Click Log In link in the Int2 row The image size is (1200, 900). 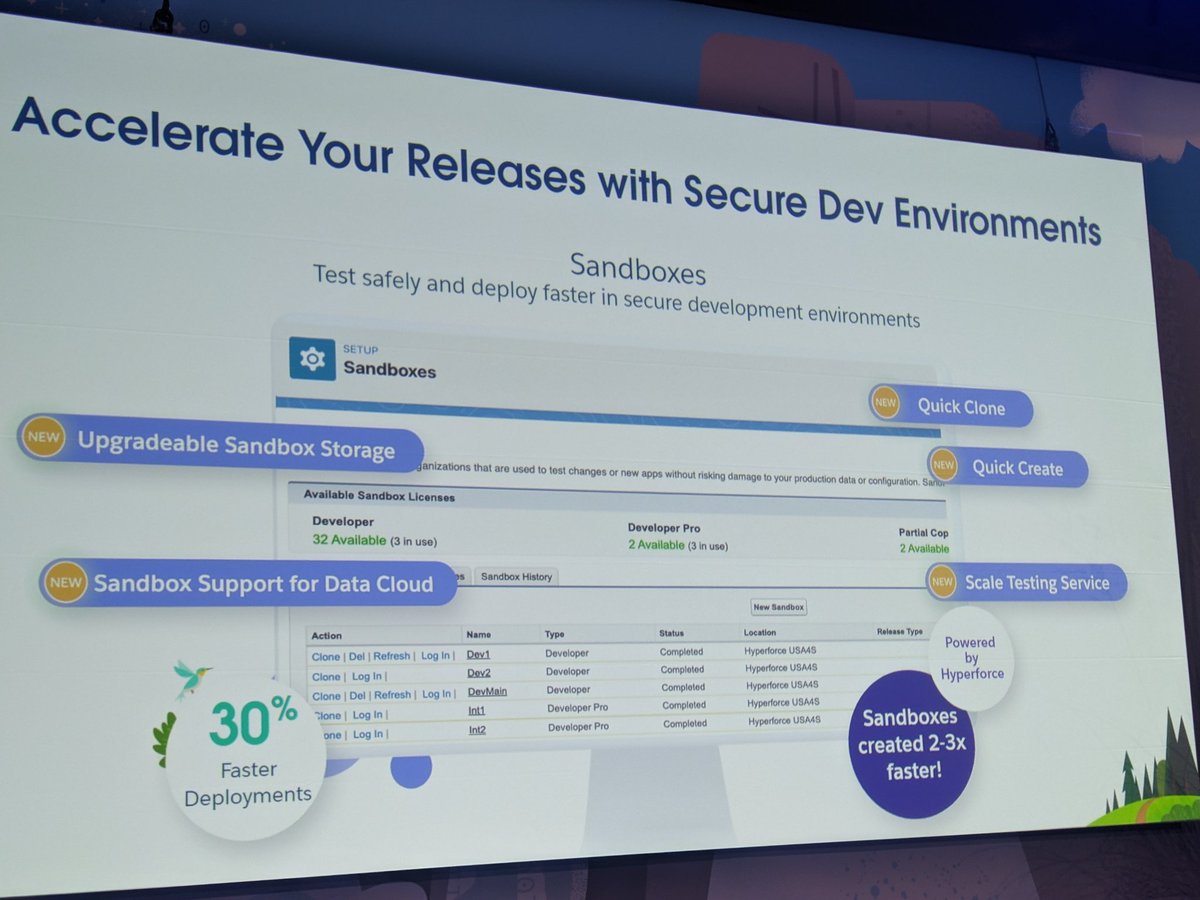(x=368, y=734)
